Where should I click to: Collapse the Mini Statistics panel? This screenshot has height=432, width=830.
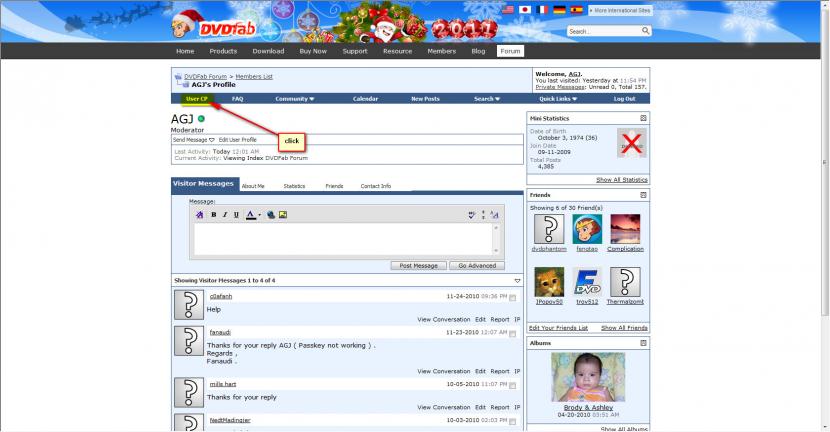click(643, 118)
